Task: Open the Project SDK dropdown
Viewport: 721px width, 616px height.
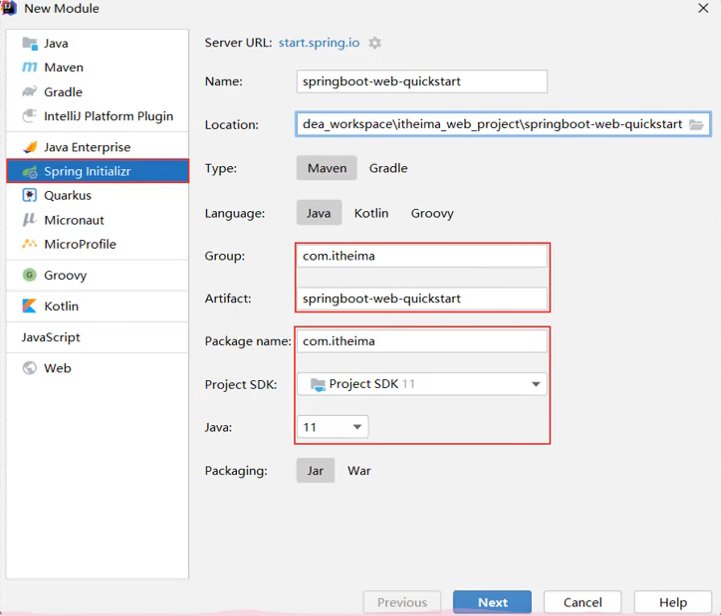Action: click(422, 384)
